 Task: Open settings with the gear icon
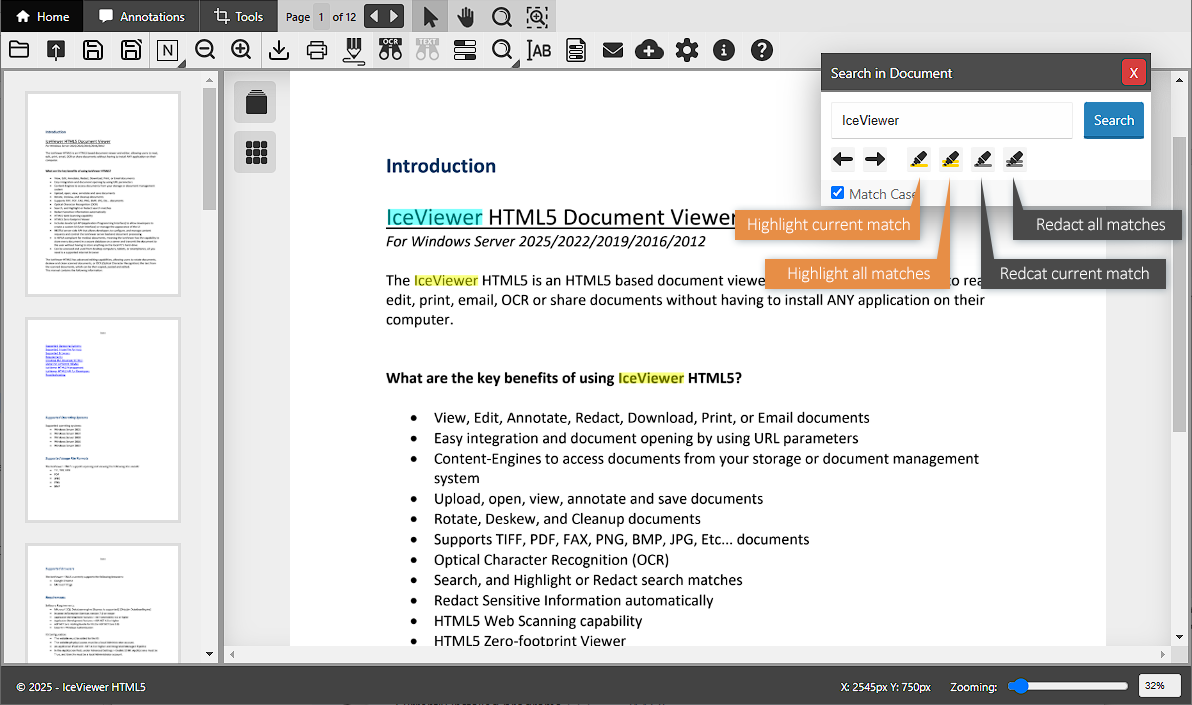pos(686,50)
